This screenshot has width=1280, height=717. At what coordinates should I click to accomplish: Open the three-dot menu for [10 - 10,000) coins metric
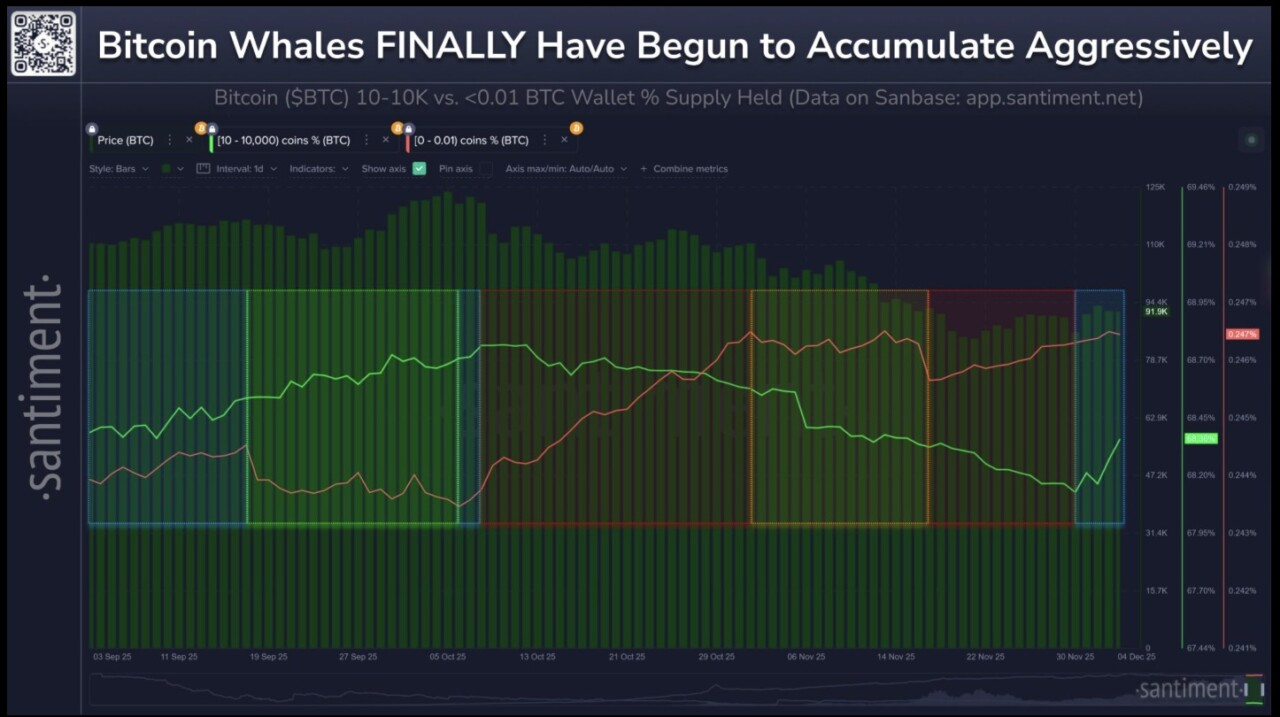pyautogui.click(x=366, y=140)
